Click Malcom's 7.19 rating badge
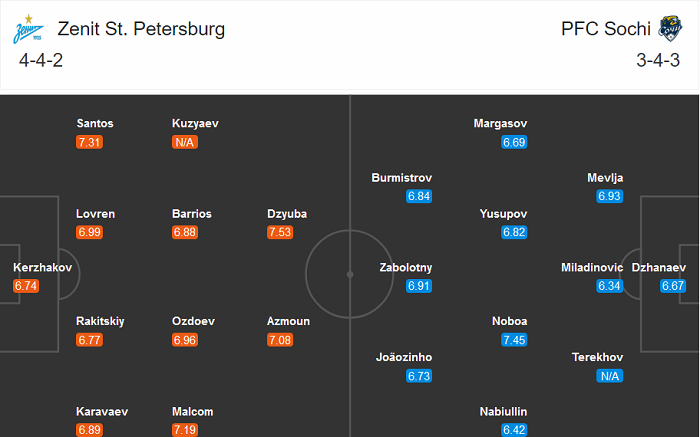700x437 pixels. (185, 429)
